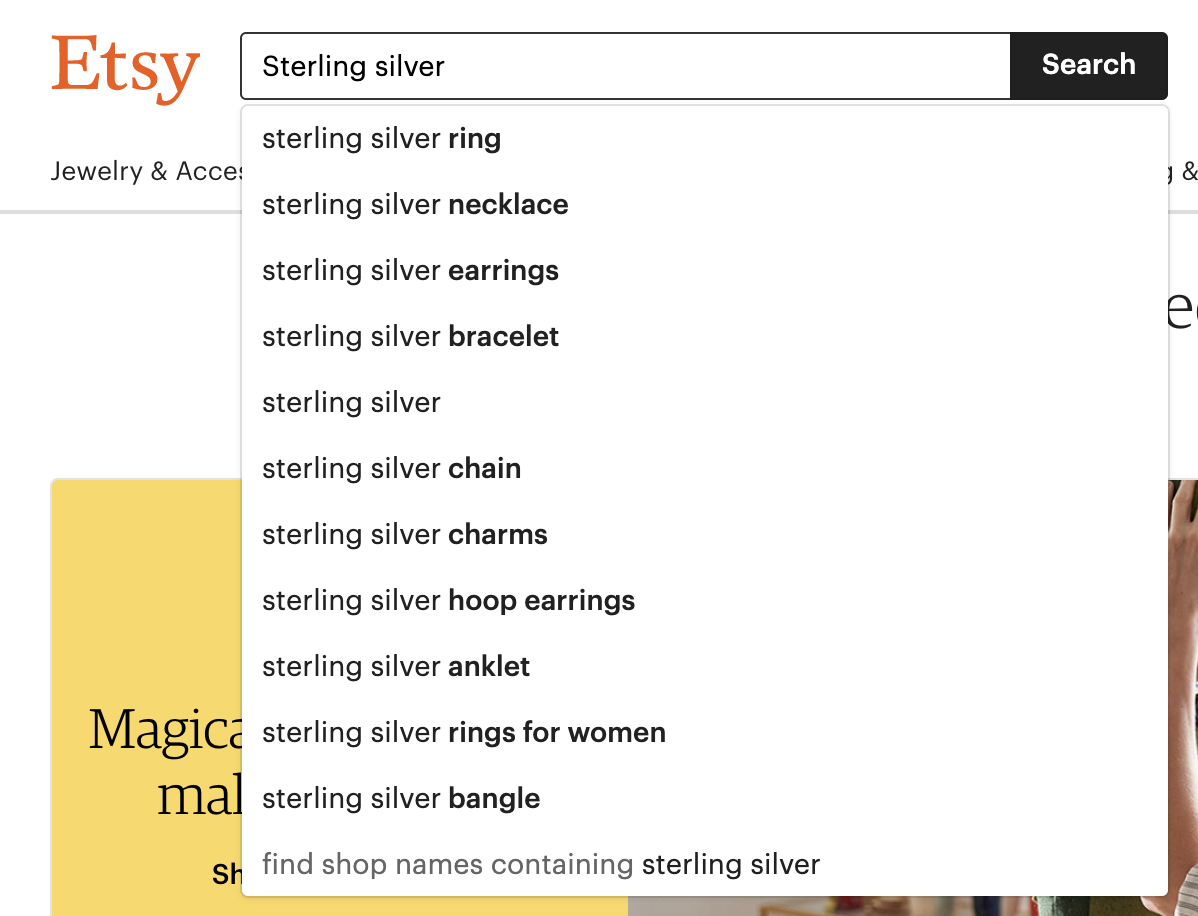This screenshot has height=916, width=1198.
Task: Choose the plain sterling silver suggestion
Action: point(704,403)
